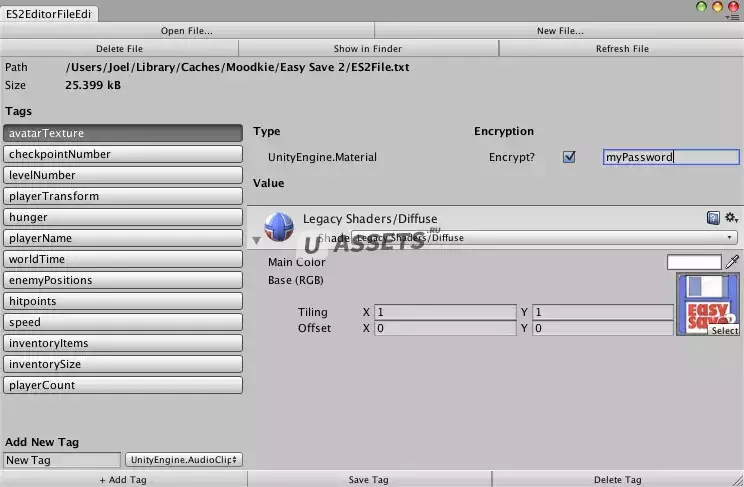Screen dimensions: 744x487
Task: Click the Offset X value field
Action: [445, 328]
